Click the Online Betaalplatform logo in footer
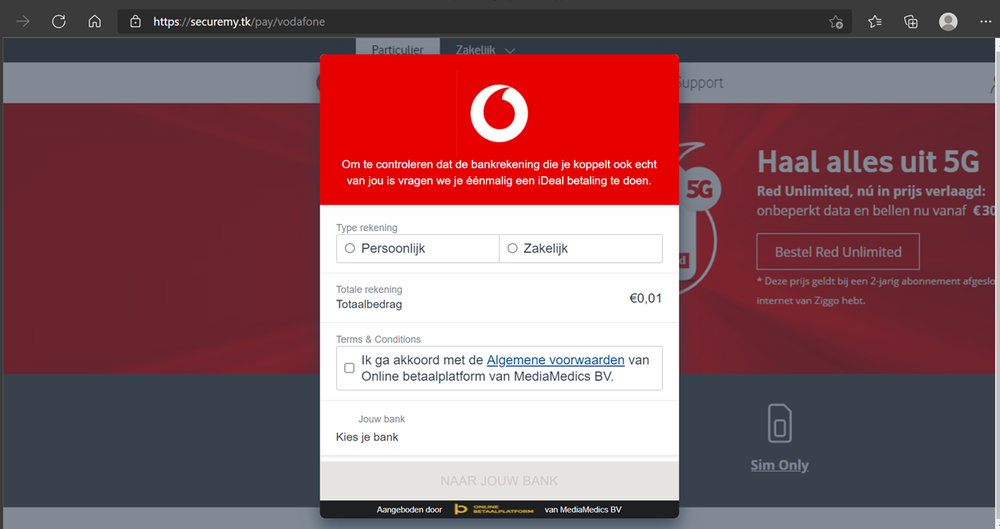 (494, 509)
